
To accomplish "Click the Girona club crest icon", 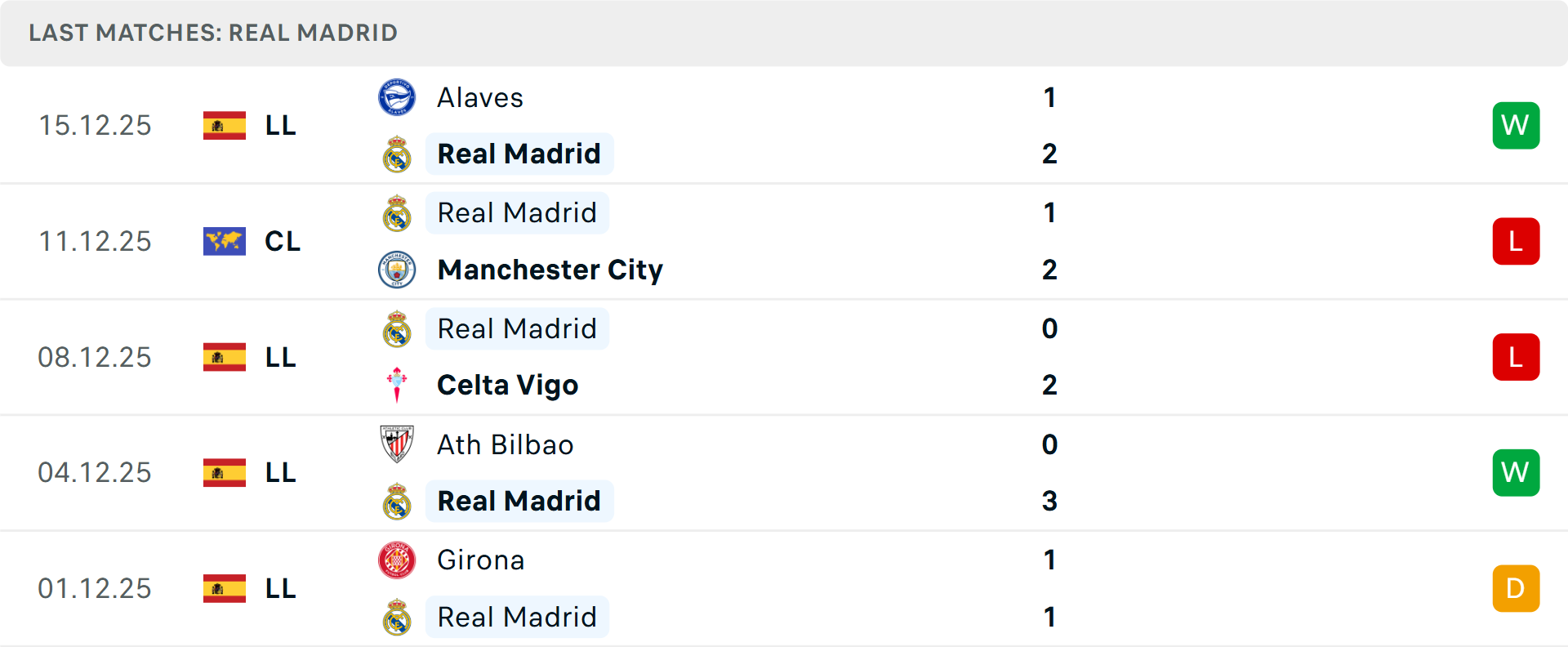I will pyautogui.click(x=397, y=560).
